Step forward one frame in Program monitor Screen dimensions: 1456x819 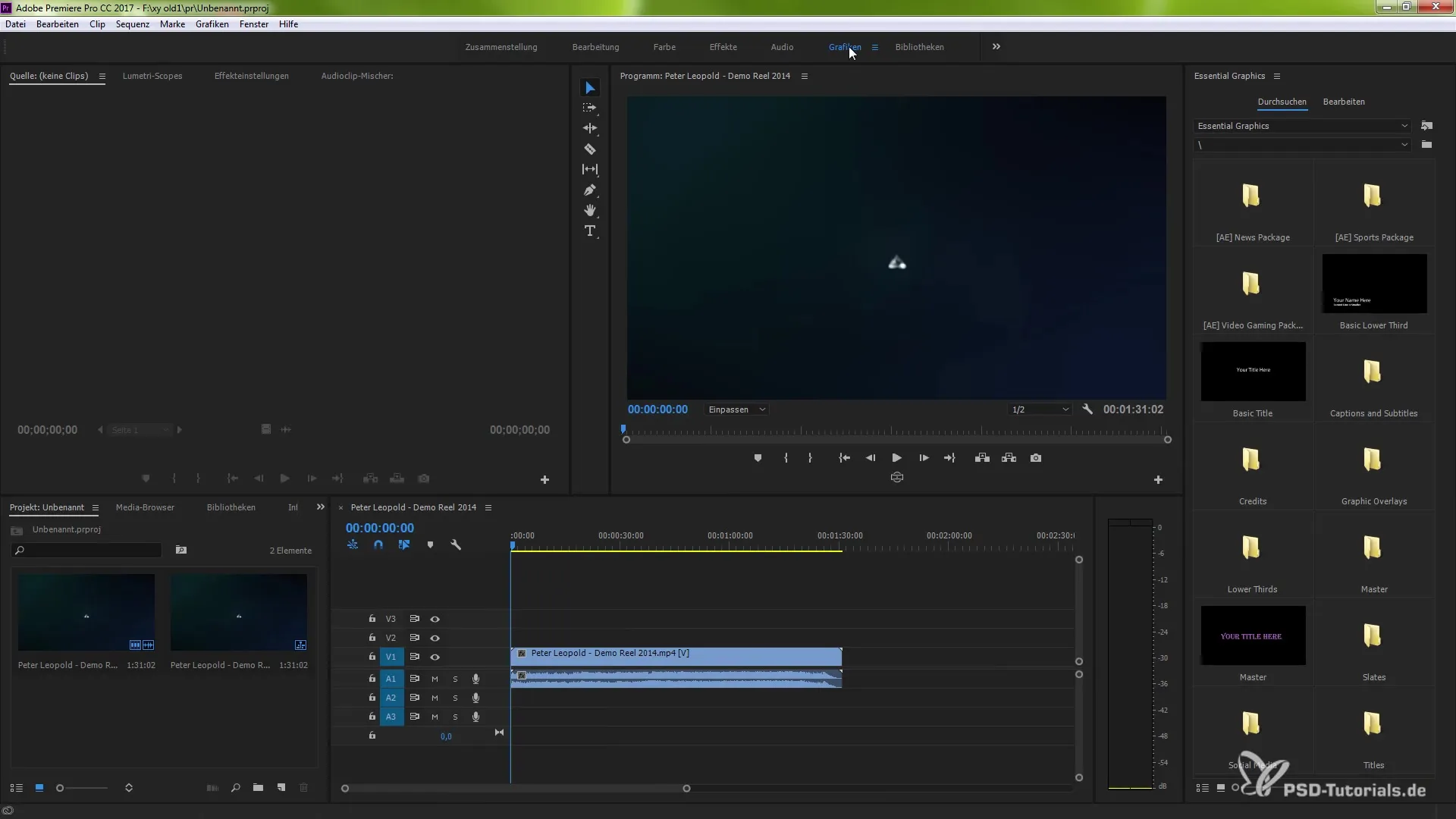(x=924, y=458)
